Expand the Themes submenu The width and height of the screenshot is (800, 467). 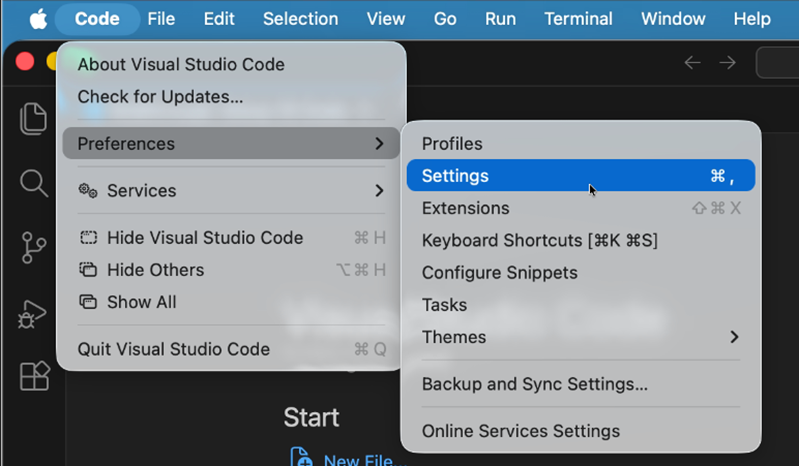click(x=580, y=337)
